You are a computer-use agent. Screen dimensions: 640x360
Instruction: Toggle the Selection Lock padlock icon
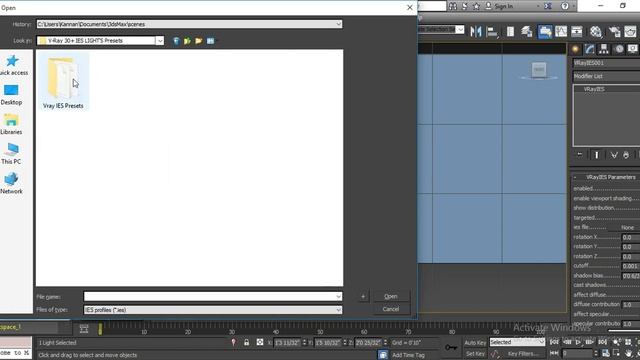(x=247, y=342)
